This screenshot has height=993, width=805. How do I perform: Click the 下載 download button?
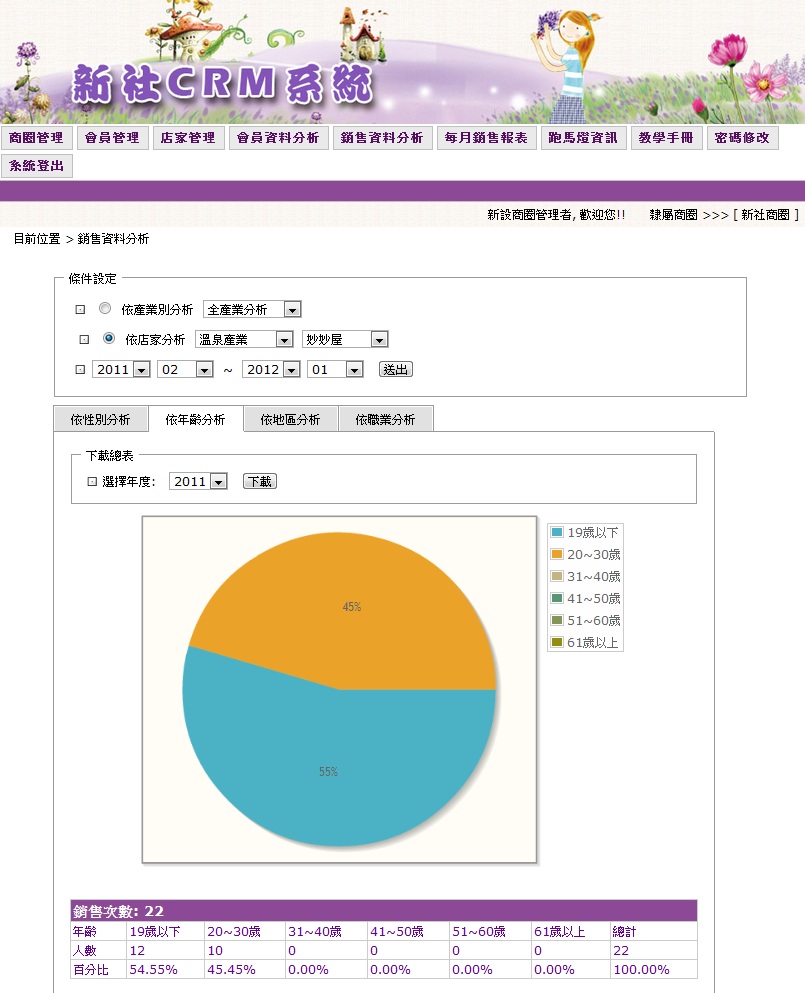[x=260, y=481]
